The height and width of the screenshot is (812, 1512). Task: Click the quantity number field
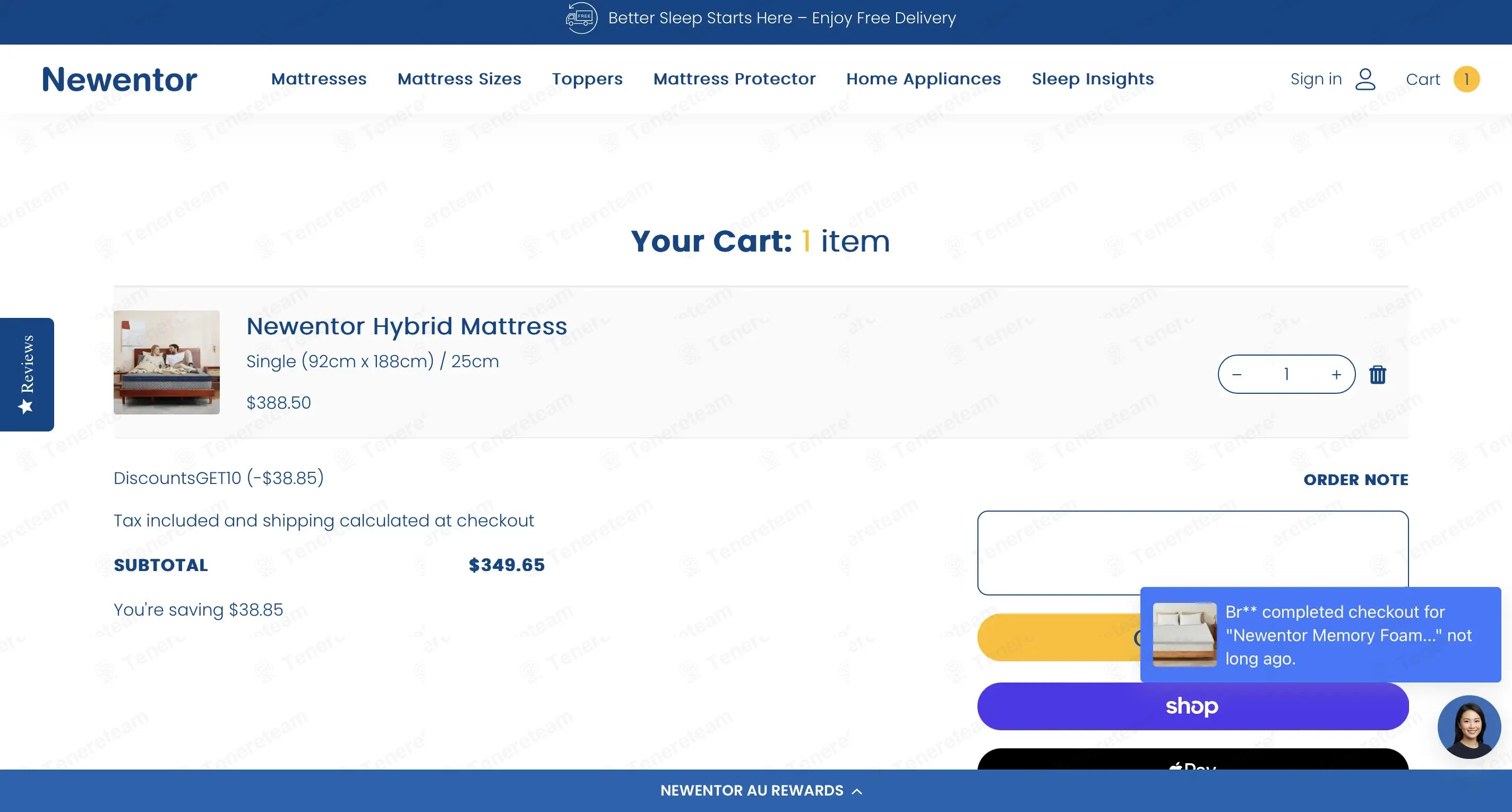[1286, 374]
